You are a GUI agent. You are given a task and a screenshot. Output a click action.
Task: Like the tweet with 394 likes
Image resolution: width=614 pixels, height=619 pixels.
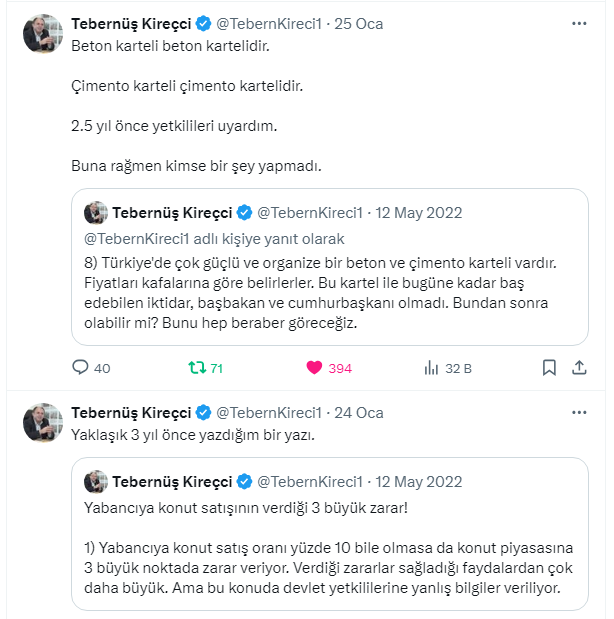coord(315,368)
